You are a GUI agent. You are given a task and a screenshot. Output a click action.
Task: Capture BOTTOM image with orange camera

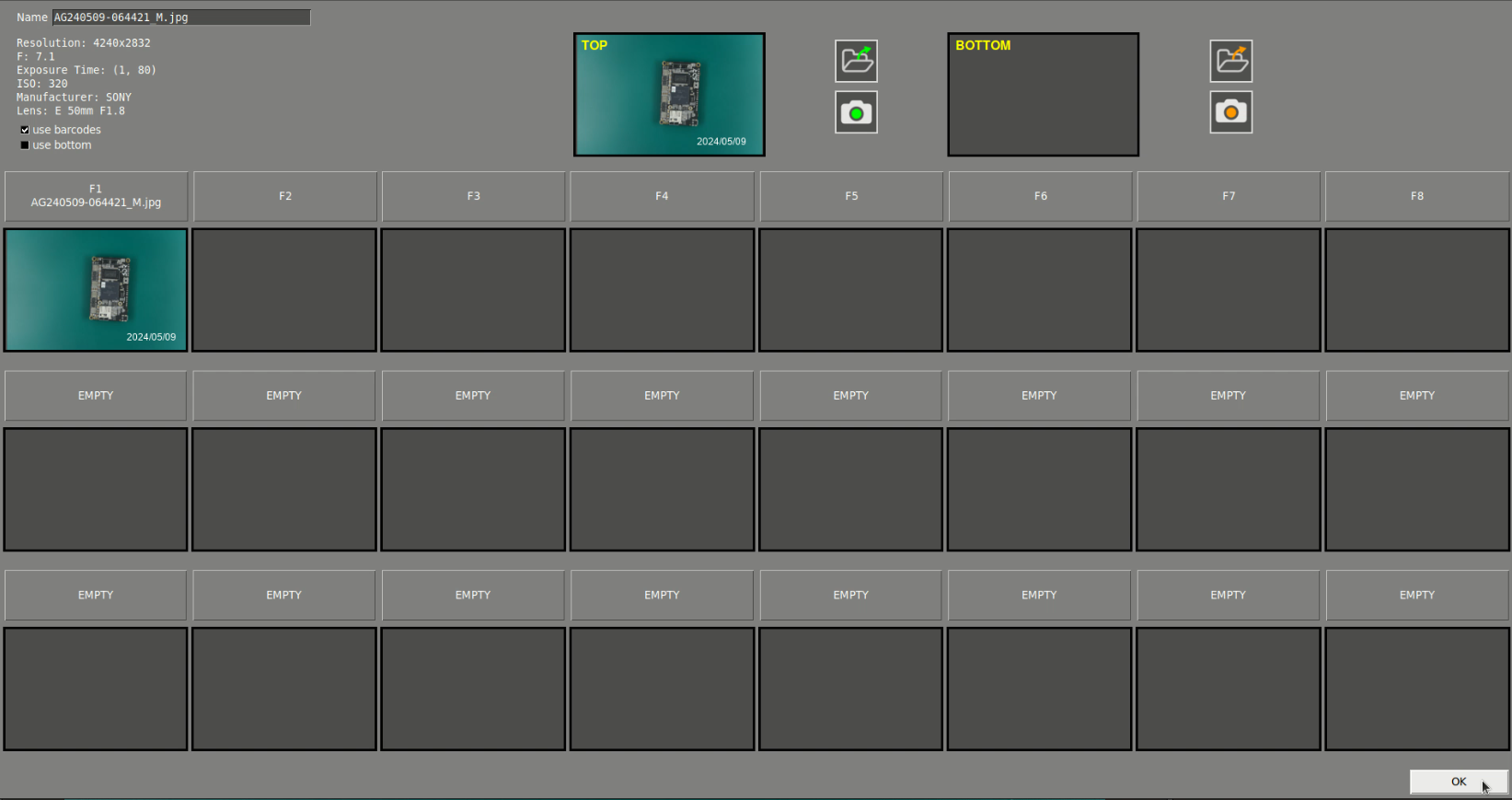point(1230,112)
